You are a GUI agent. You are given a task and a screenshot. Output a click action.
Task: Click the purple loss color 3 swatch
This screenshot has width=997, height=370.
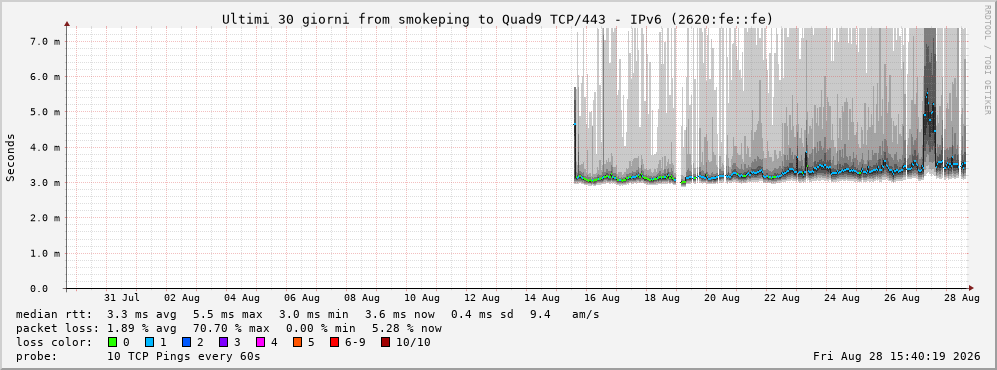coord(223,342)
